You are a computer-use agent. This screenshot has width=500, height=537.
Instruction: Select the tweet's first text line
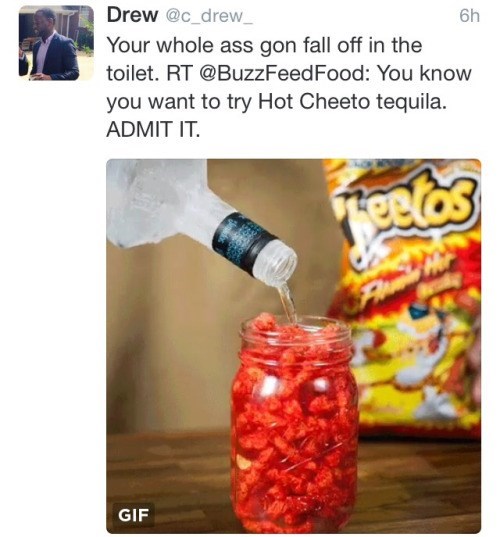[x=264, y=46]
